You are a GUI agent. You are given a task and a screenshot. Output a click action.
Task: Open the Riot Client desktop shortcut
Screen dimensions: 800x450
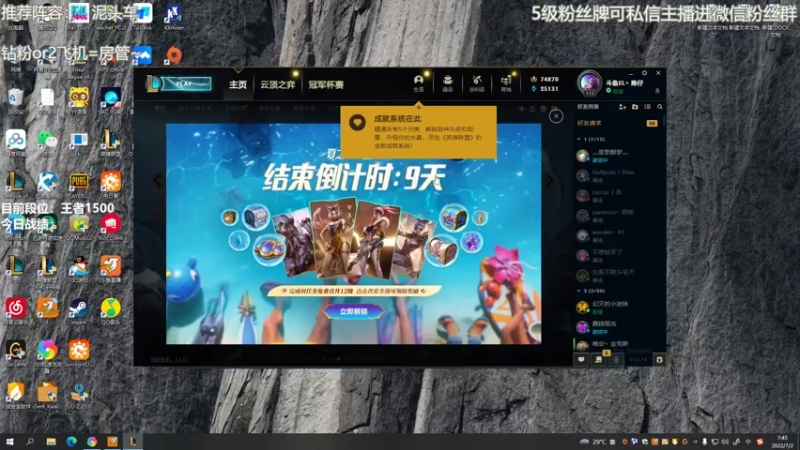point(110,227)
